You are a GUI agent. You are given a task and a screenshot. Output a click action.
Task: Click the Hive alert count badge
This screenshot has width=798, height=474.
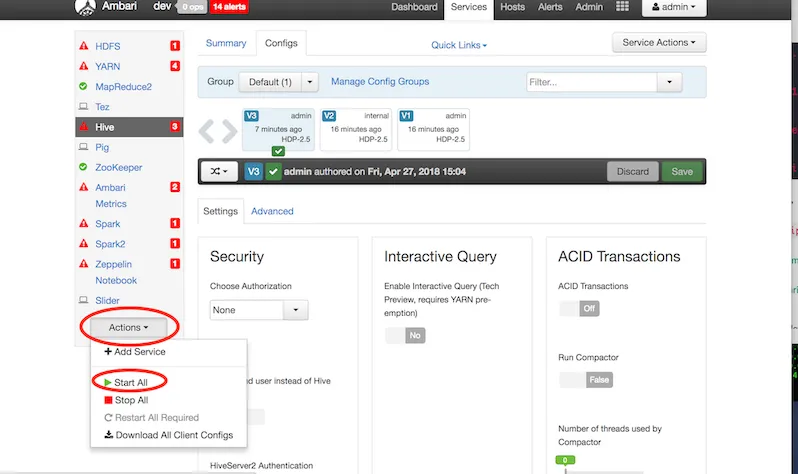175,127
